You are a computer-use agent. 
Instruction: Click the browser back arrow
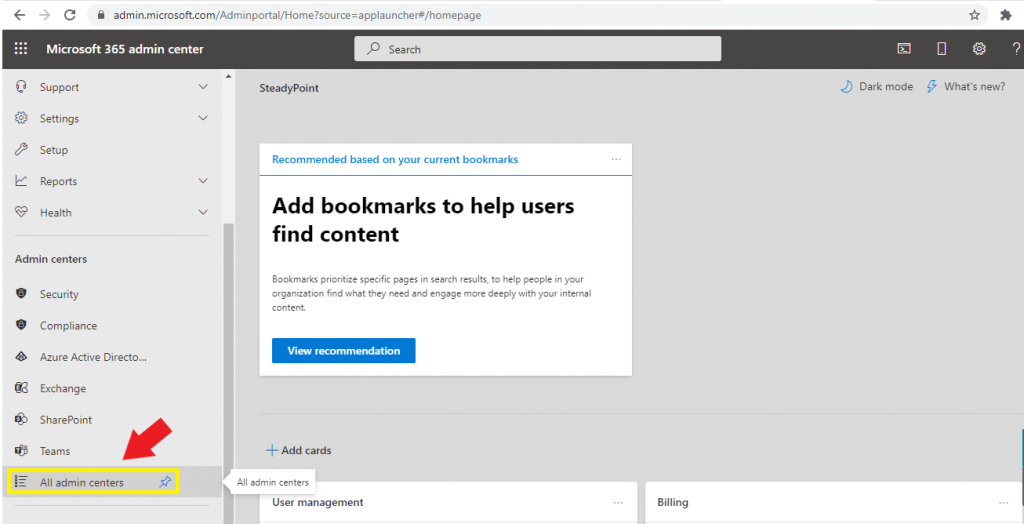pyautogui.click(x=19, y=15)
